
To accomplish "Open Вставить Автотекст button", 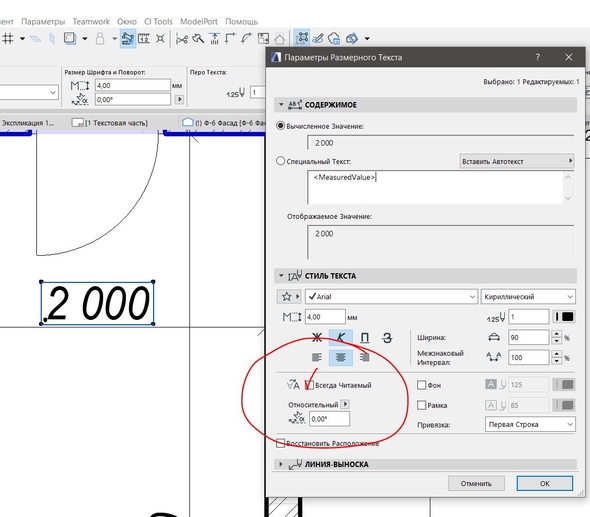I will [517, 161].
